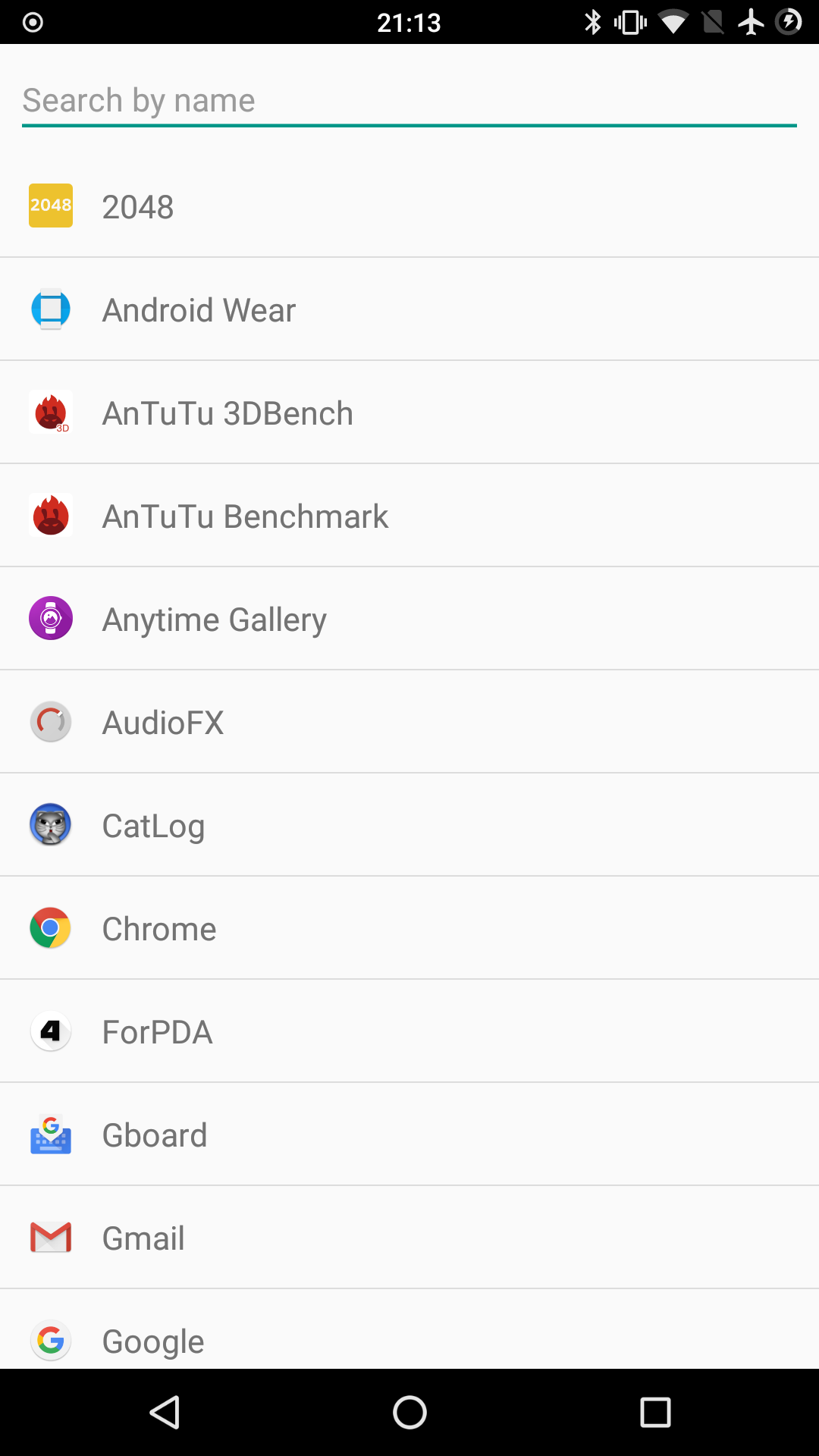This screenshot has width=819, height=1456.
Task: Tap the 2048 game icon
Action: 51,206
